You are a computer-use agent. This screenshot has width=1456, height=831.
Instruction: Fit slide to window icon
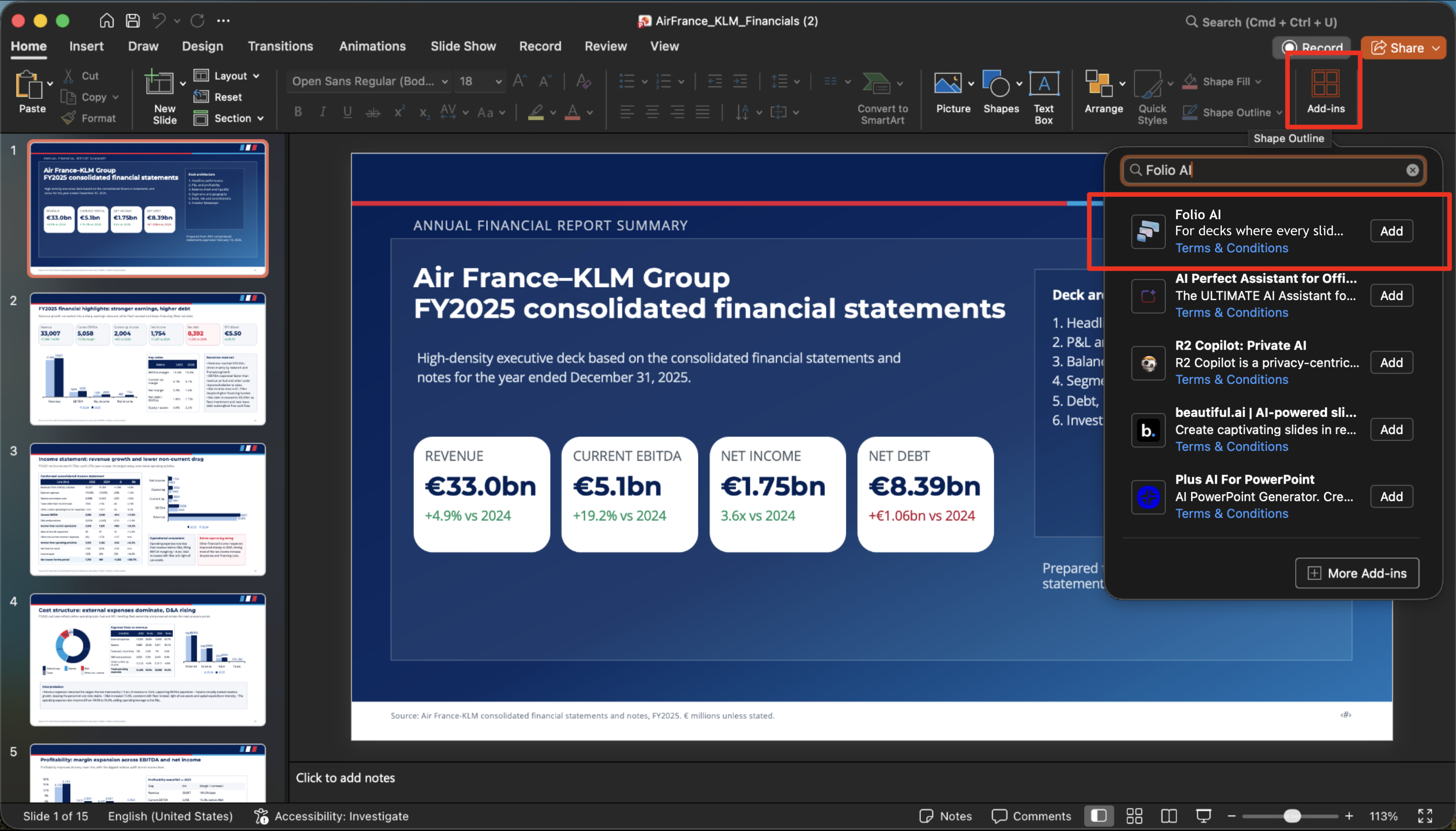(x=1425, y=815)
